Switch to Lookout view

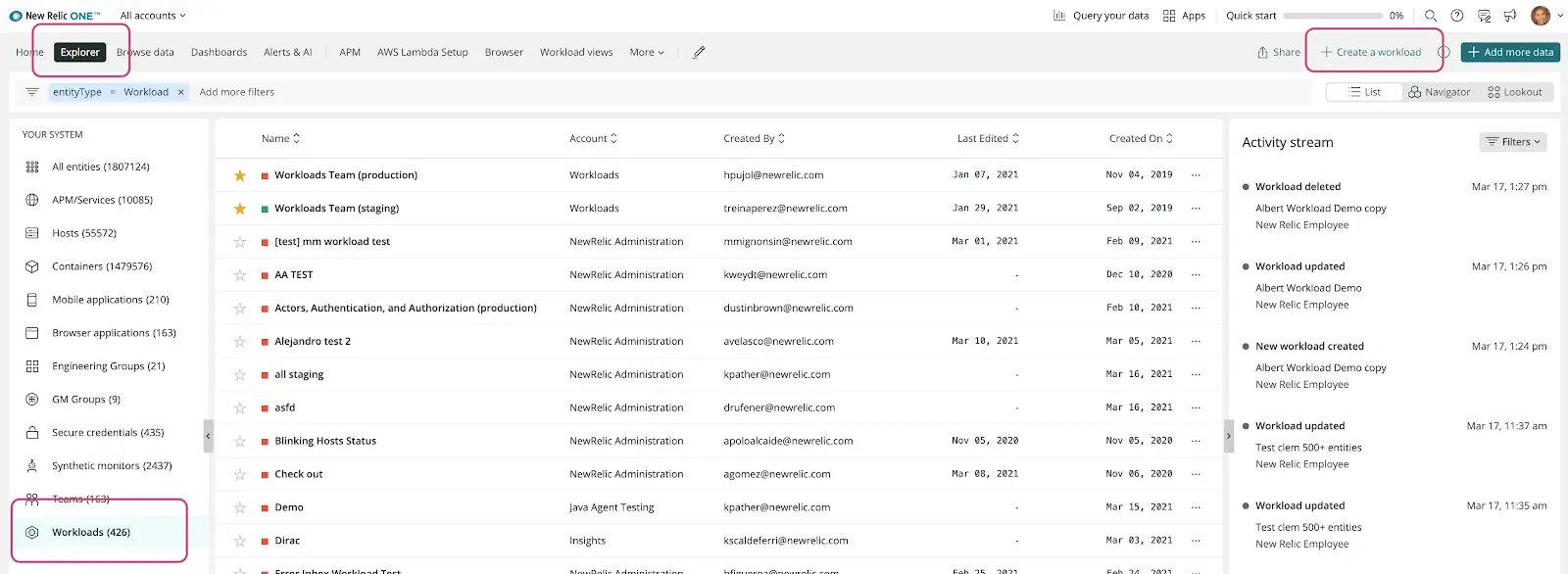click(x=1514, y=92)
